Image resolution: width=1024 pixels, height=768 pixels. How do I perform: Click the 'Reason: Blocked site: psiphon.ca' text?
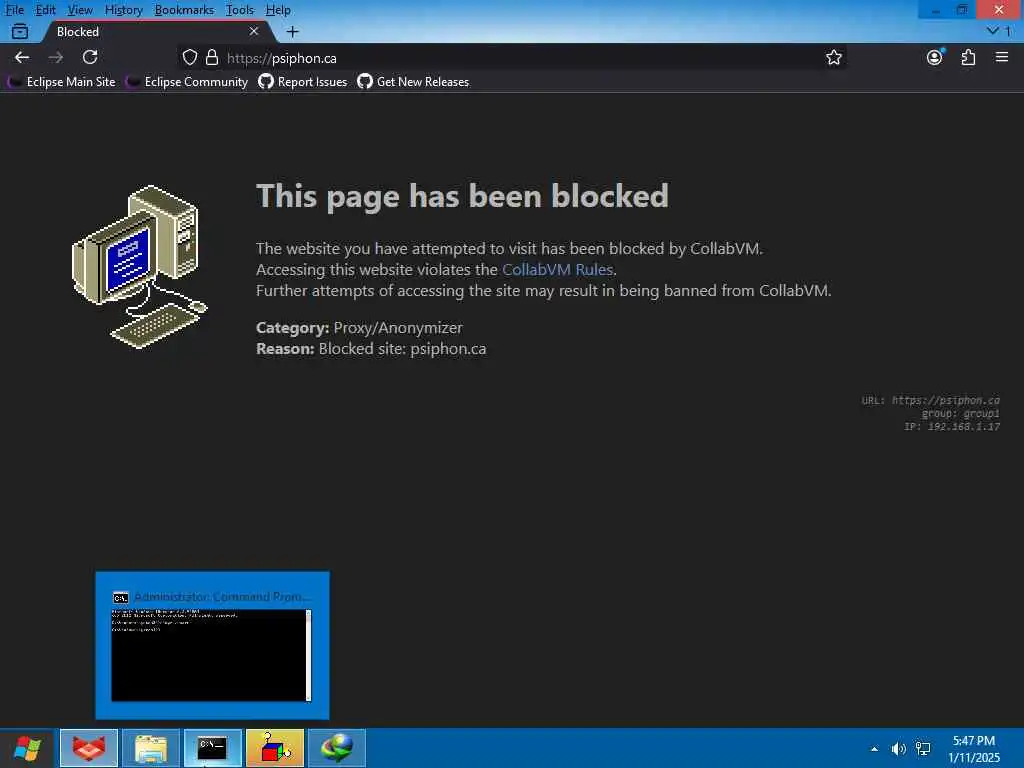tap(371, 349)
